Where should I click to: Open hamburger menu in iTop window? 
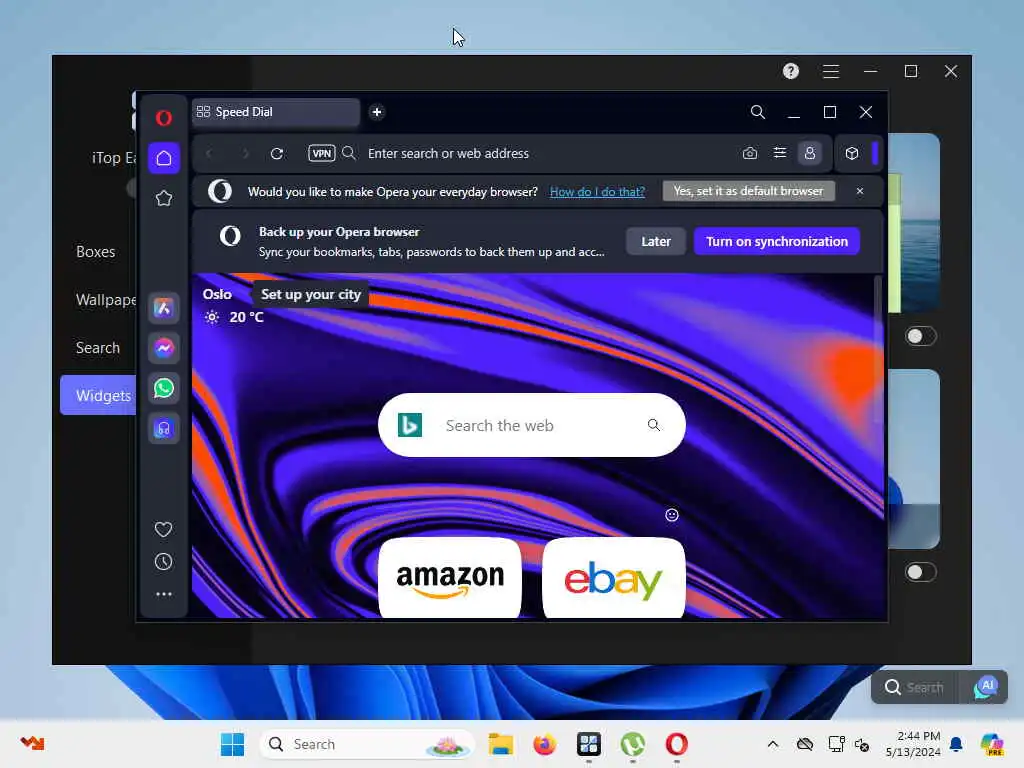point(831,71)
